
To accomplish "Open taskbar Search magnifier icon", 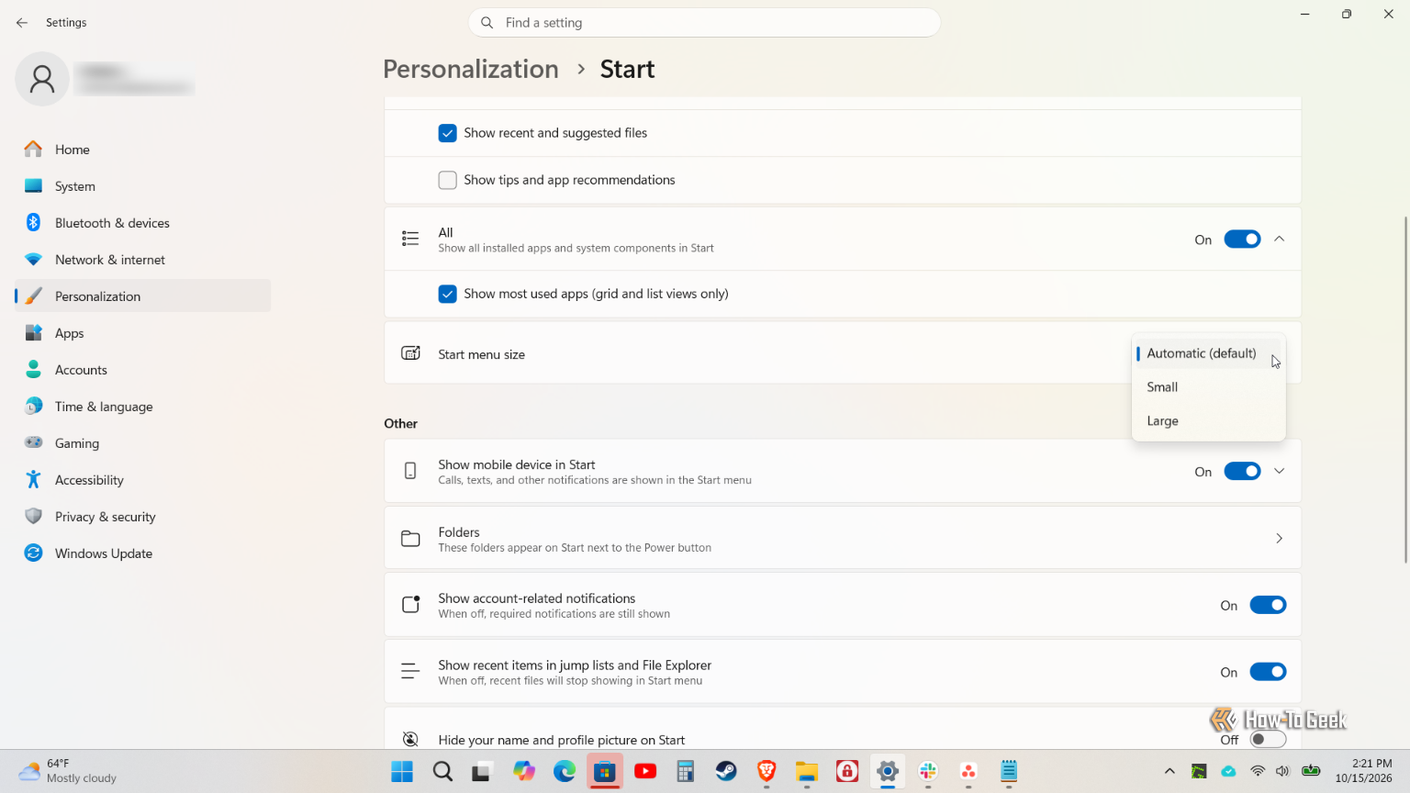I will (442, 771).
